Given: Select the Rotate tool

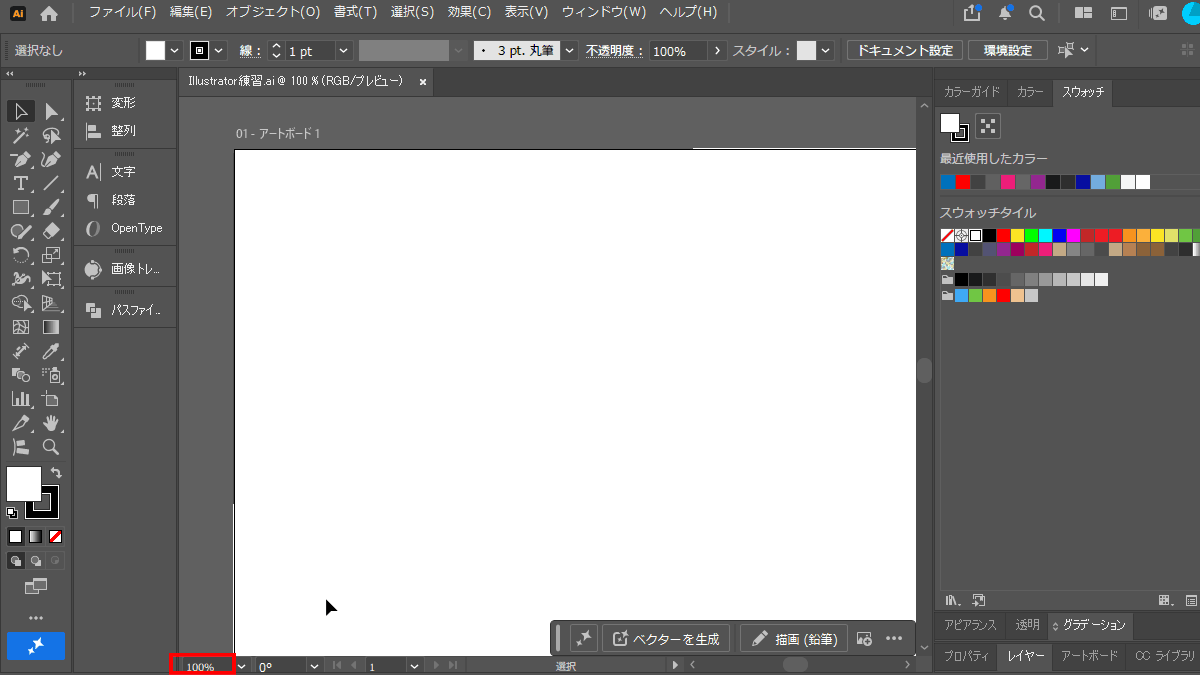Looking at the screenshot, I should coord(21,255).
